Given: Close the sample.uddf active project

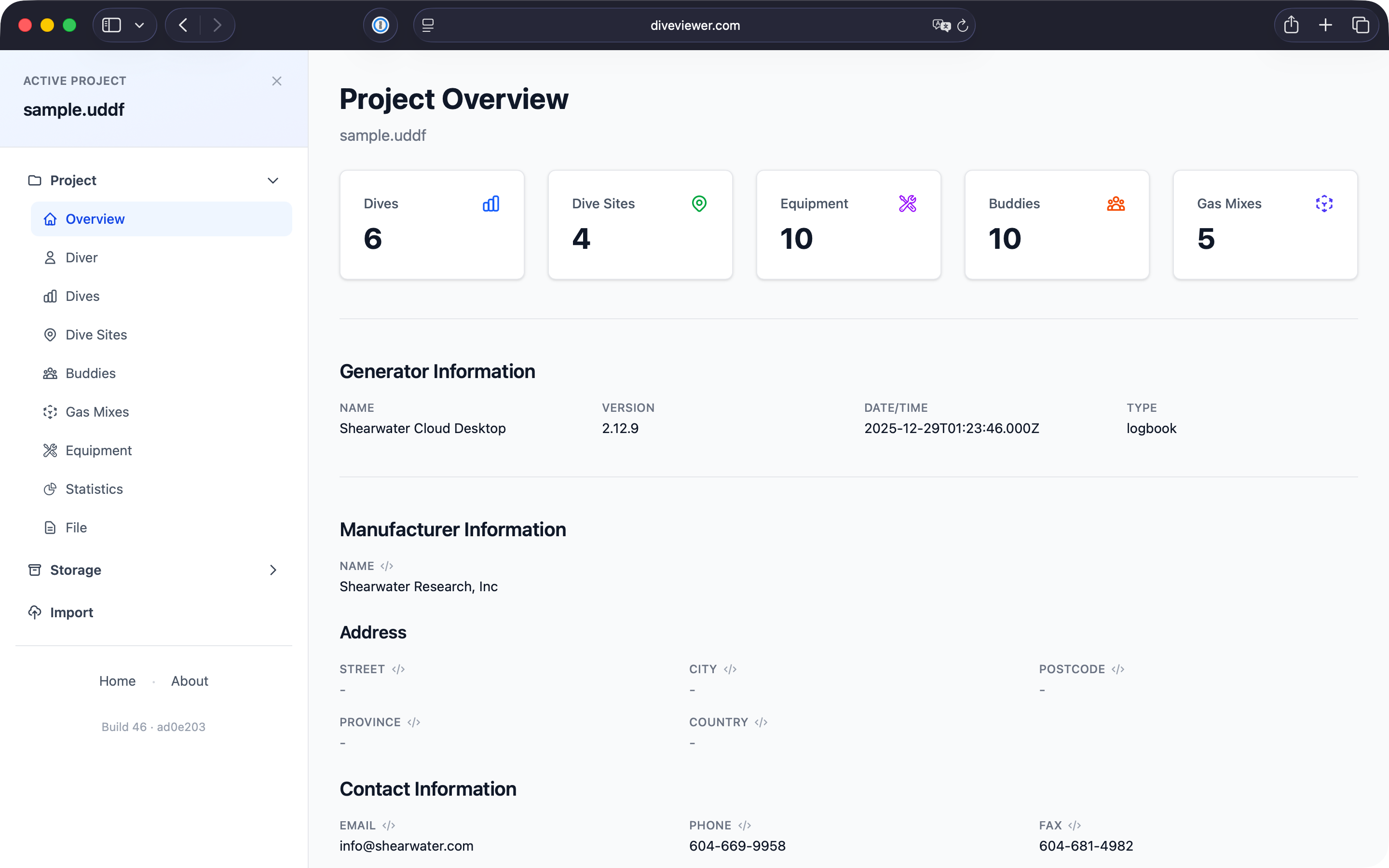Looking at the screenshot, I should (x=277, y=81).
